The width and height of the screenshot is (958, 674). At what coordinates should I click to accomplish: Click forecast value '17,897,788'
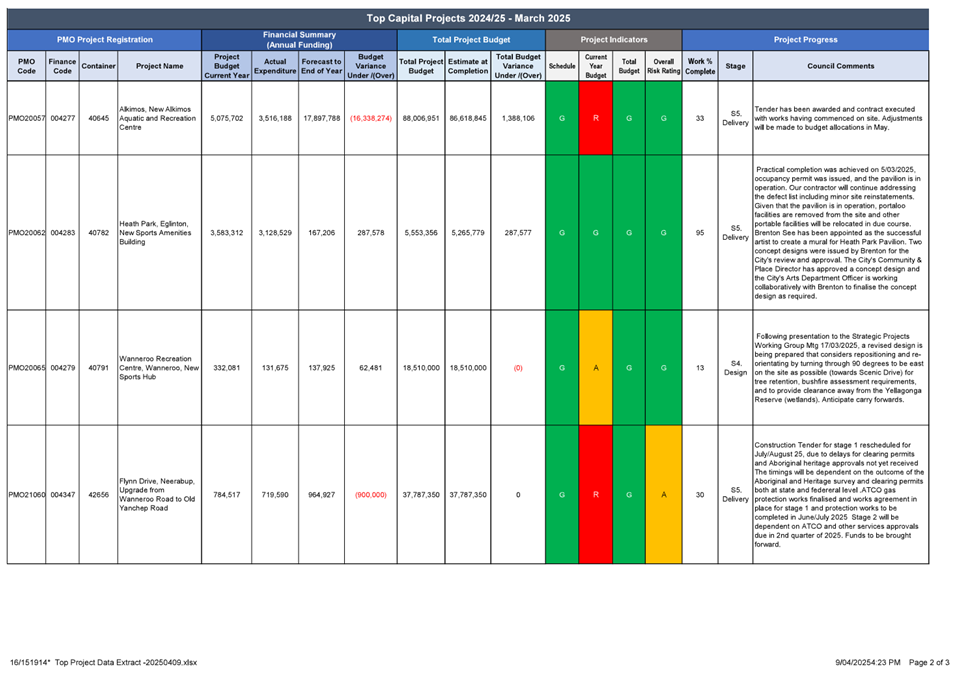(x=322, y=119)
